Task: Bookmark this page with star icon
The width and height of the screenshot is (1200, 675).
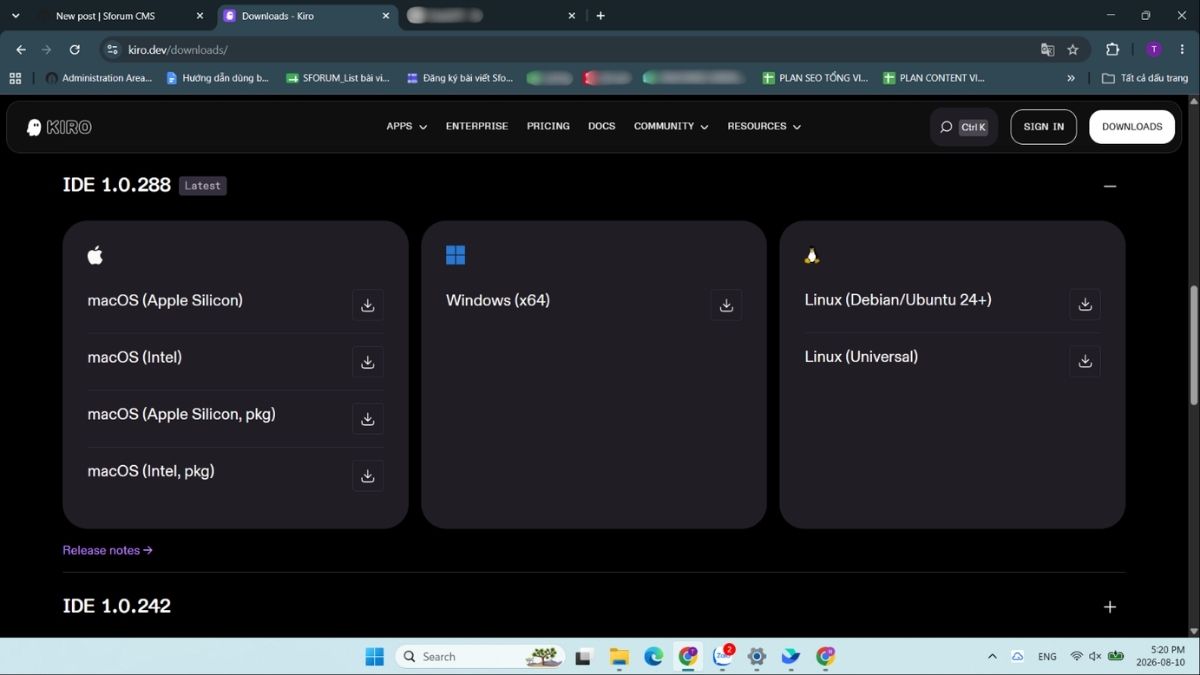Action: [1073, 49]
